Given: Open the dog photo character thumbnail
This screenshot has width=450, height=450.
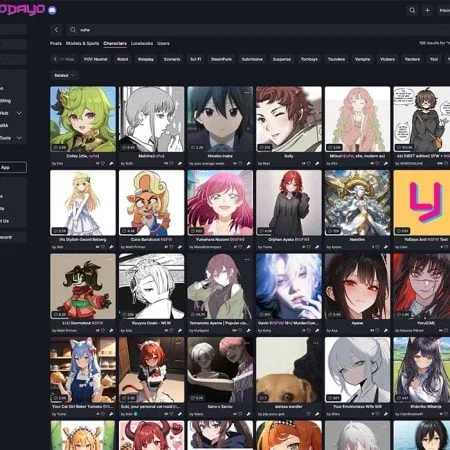Looking at the screenshot, I should point(289,370).
